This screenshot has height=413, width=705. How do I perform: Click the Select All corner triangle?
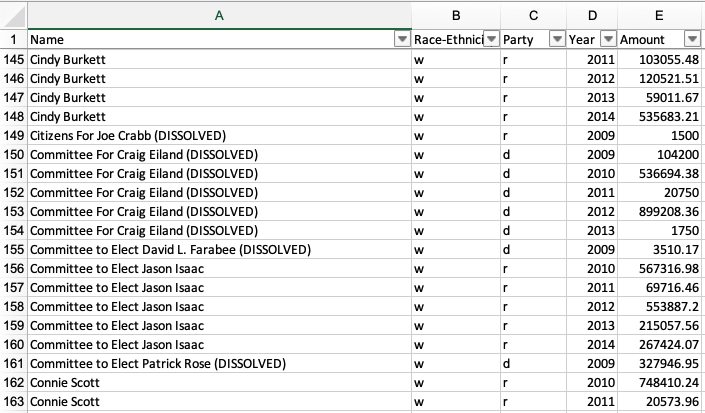13,16
